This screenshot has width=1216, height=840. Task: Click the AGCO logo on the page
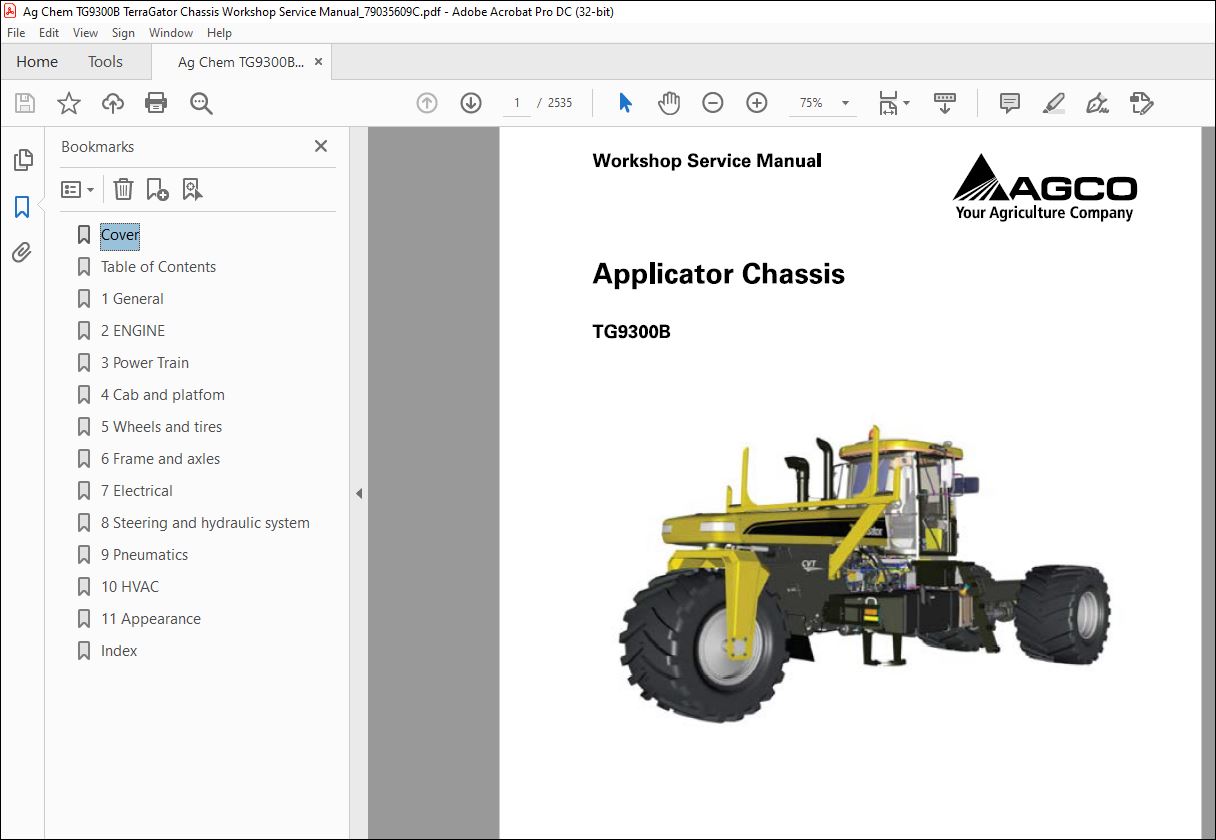click(1045, 187)
